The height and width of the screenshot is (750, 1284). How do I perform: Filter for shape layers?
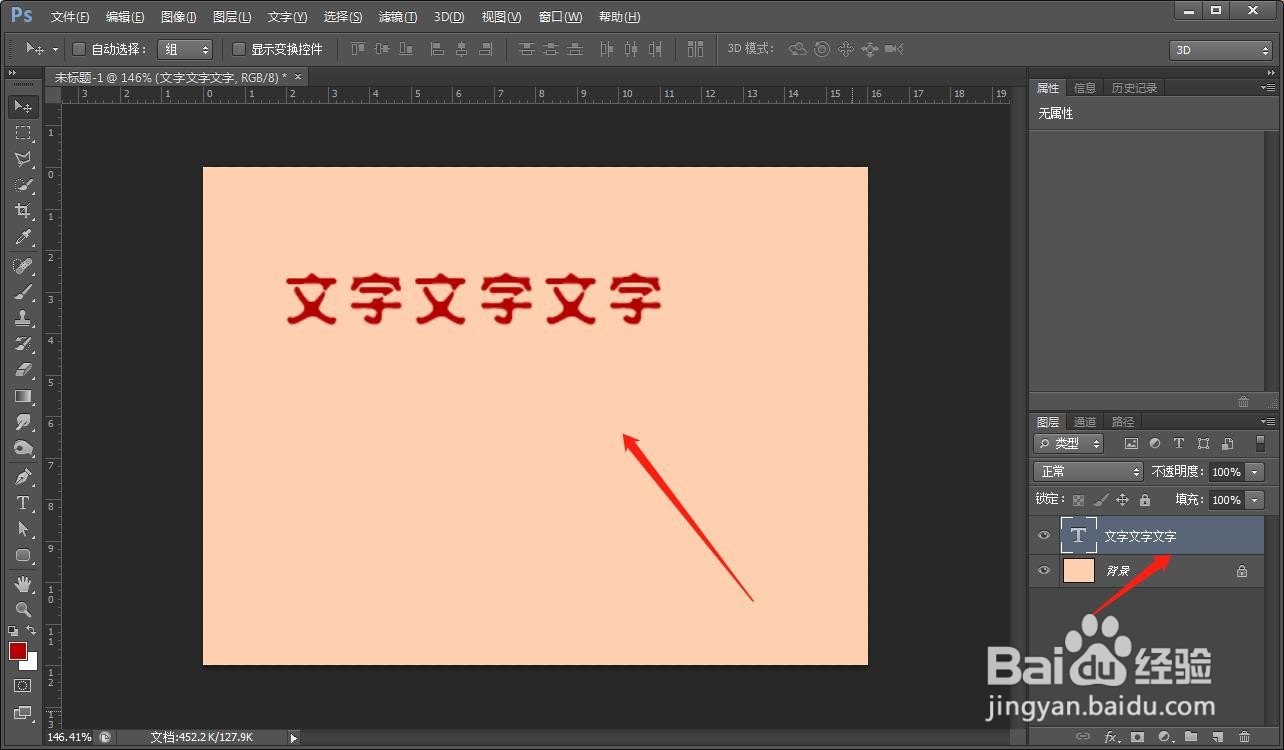pyautogui.click(x=1203, y=443)
